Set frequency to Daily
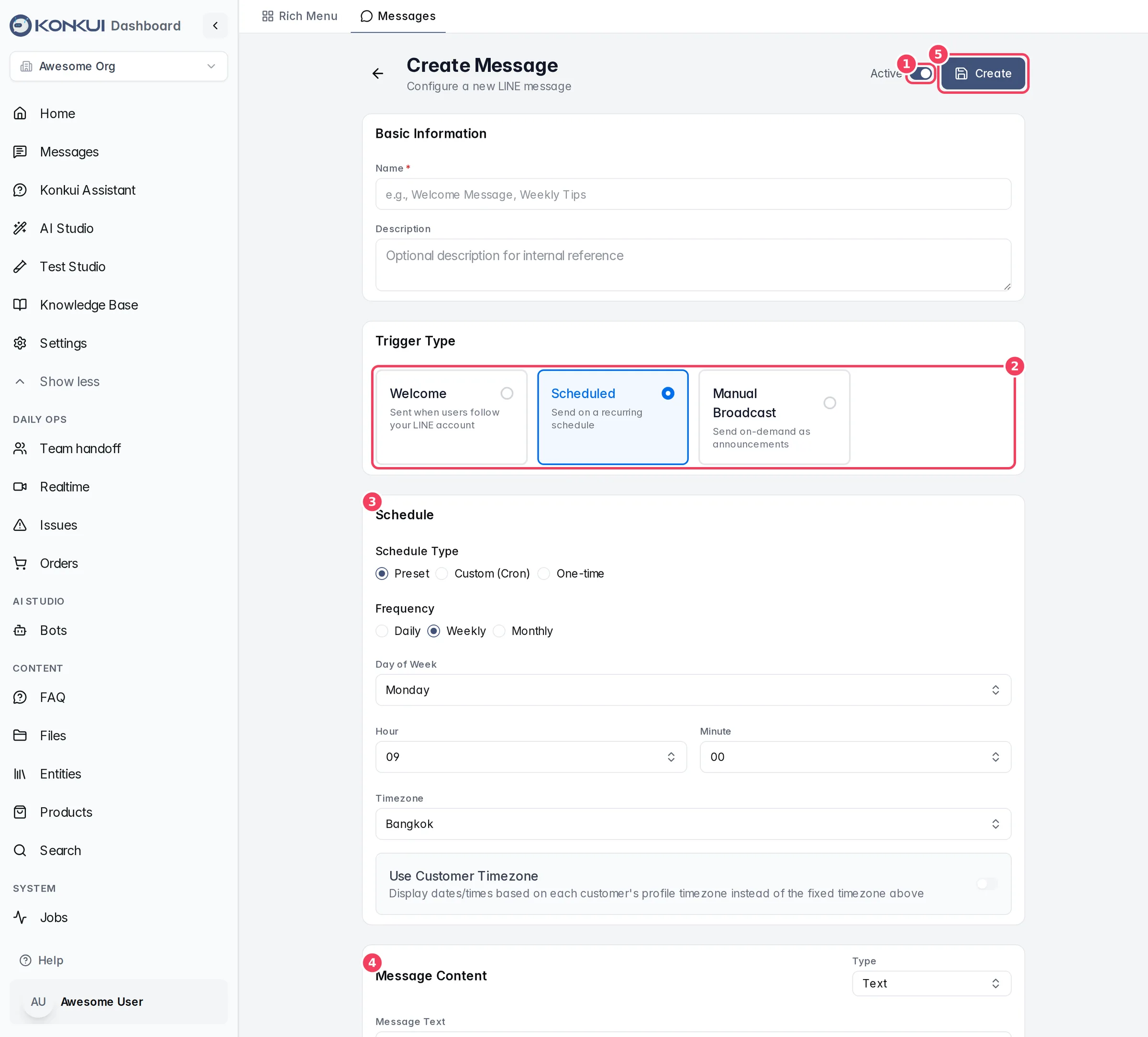This screenshot has width=1148, height=1037. [382, 631]
